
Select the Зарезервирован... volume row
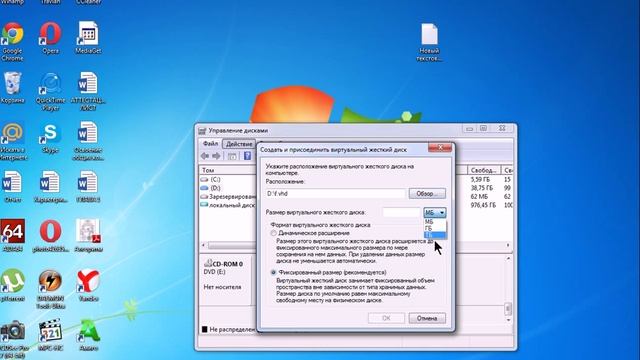pos(228,197)
